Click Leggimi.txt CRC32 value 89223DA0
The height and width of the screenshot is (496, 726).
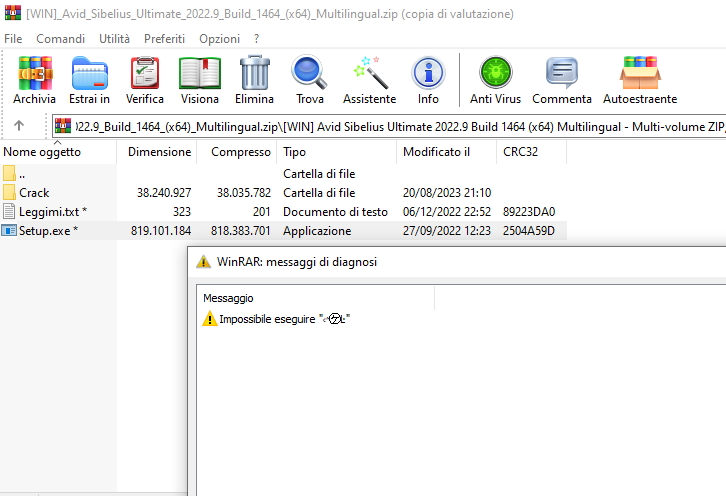tap(529, 212)
